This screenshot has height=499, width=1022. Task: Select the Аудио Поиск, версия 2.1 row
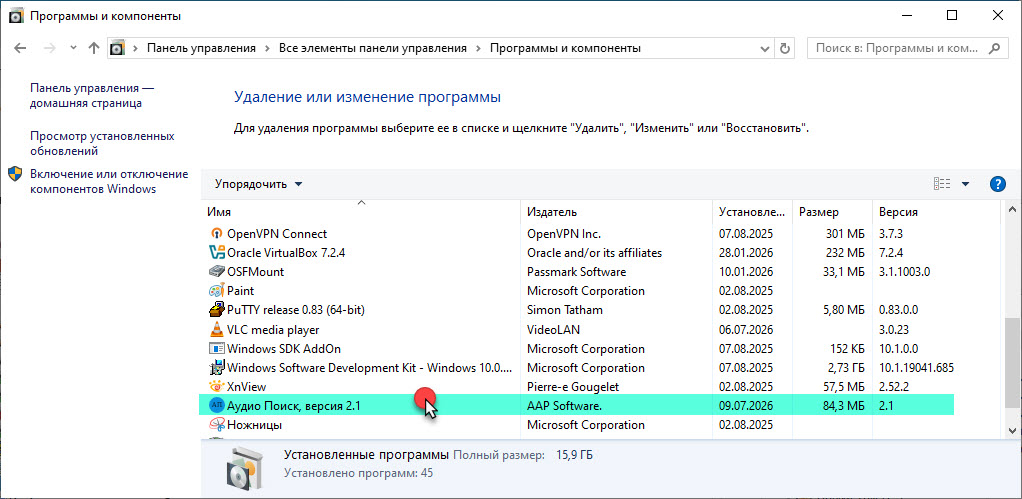tap(577, 405)
